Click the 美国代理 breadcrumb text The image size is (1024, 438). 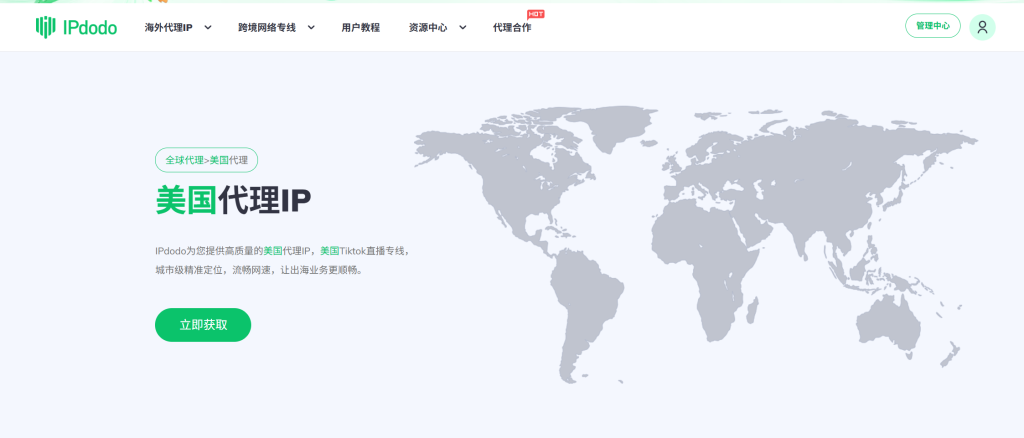pos(229,160)
